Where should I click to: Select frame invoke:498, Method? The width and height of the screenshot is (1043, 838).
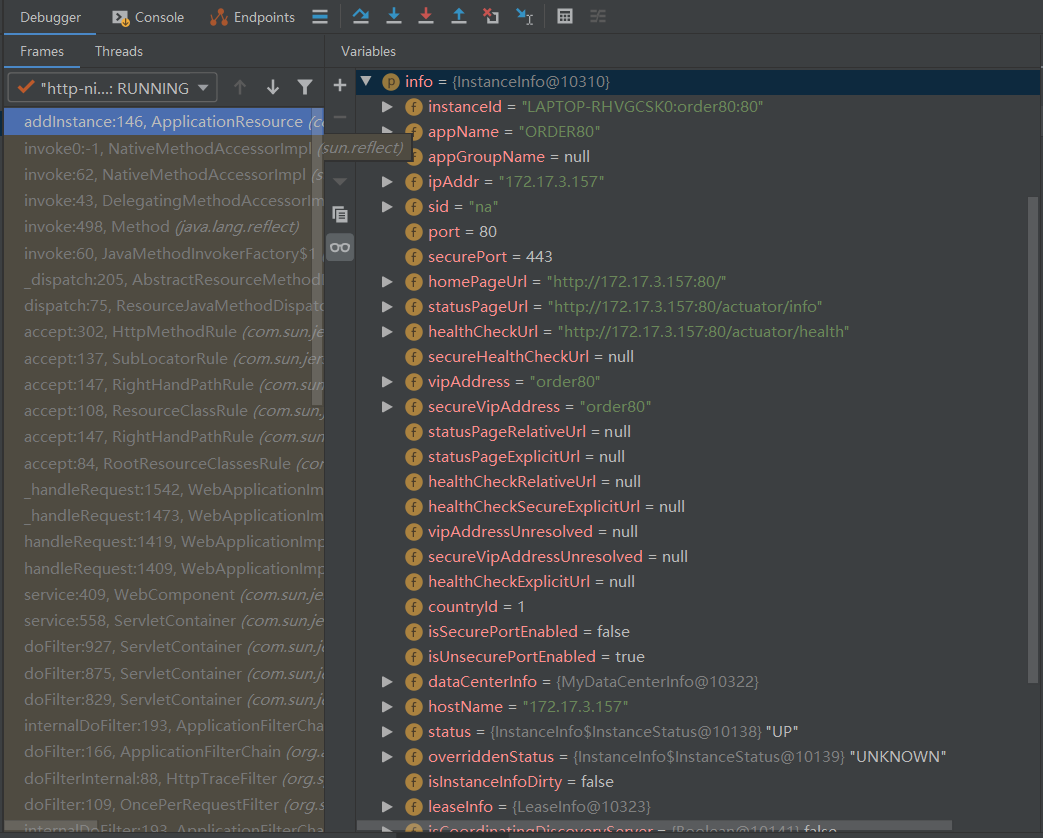pyautogui.click(x=164, y=227)
